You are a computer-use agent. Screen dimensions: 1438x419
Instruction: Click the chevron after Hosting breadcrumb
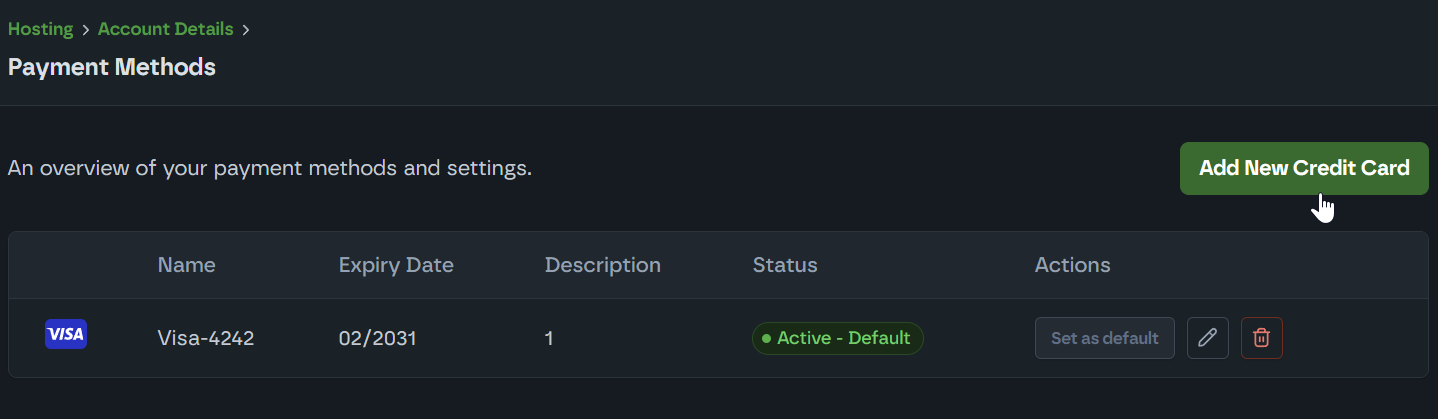tap(86, 30)
